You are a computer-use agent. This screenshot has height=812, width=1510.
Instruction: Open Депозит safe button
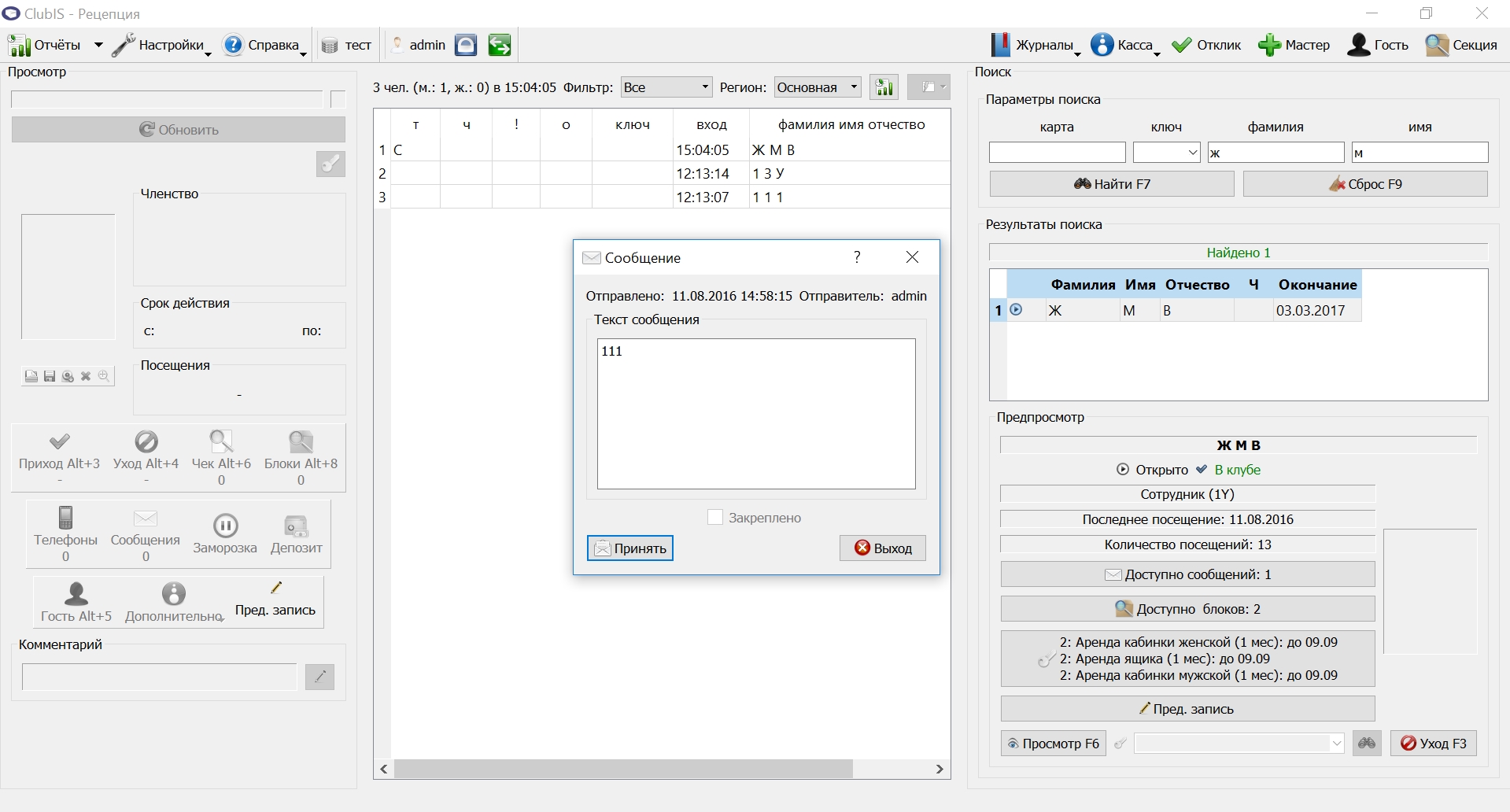point(297,533)
